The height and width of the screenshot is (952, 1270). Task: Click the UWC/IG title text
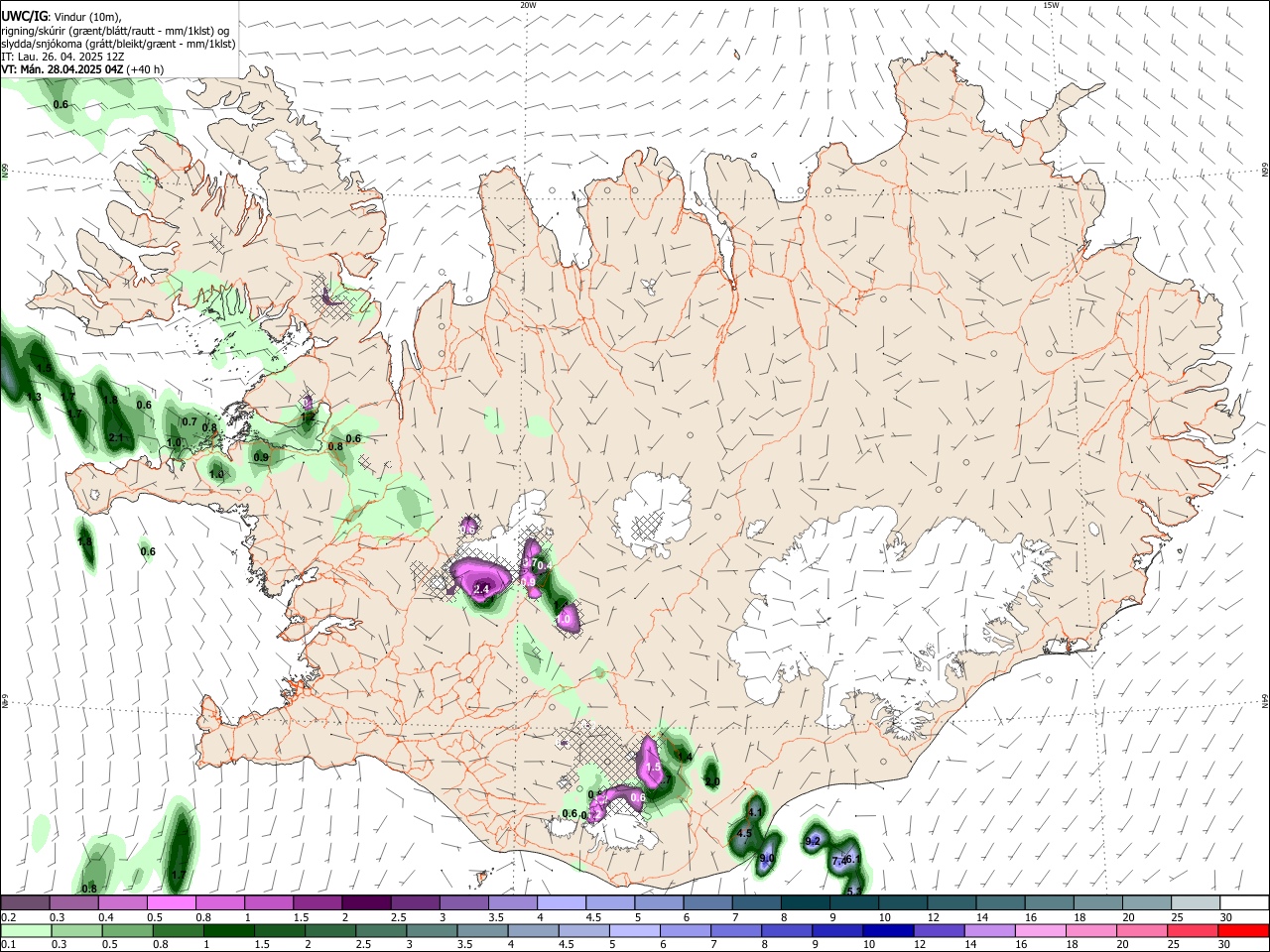tap(24, 16)
